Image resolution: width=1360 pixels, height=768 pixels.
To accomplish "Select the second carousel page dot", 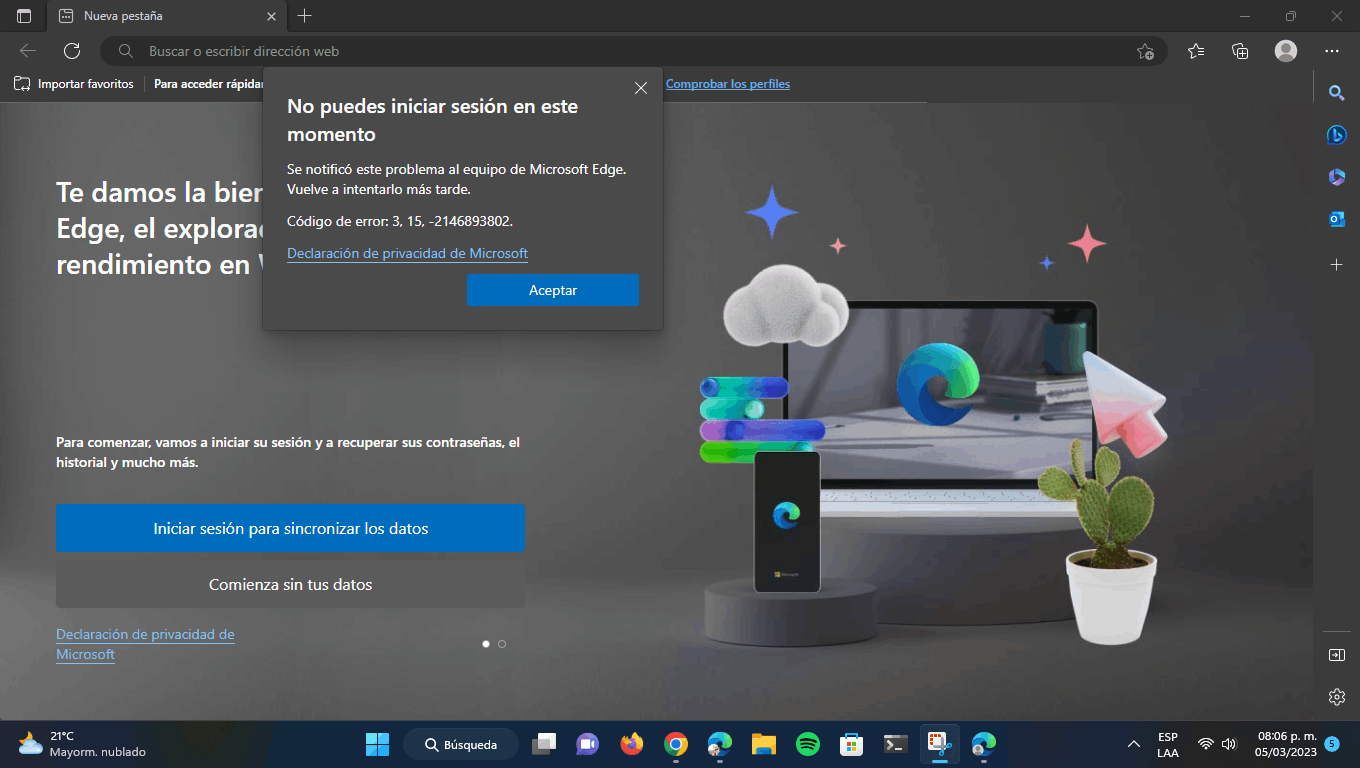I will pyautogui.click(x=502, y=644).
